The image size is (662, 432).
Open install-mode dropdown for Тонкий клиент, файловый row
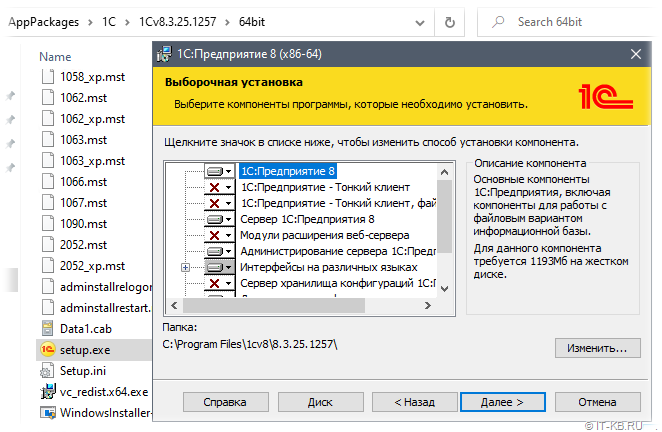tap(220, 203)
